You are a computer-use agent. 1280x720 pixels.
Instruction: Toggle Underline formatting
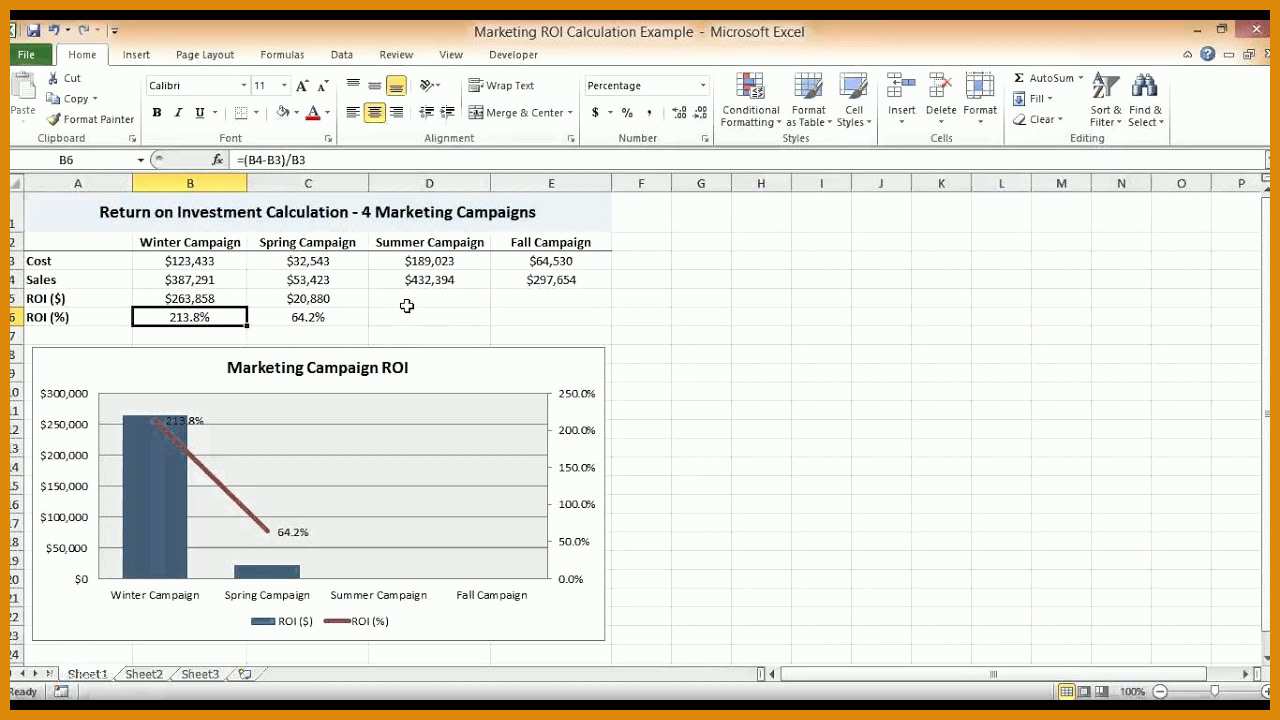(x=200, y=113)
